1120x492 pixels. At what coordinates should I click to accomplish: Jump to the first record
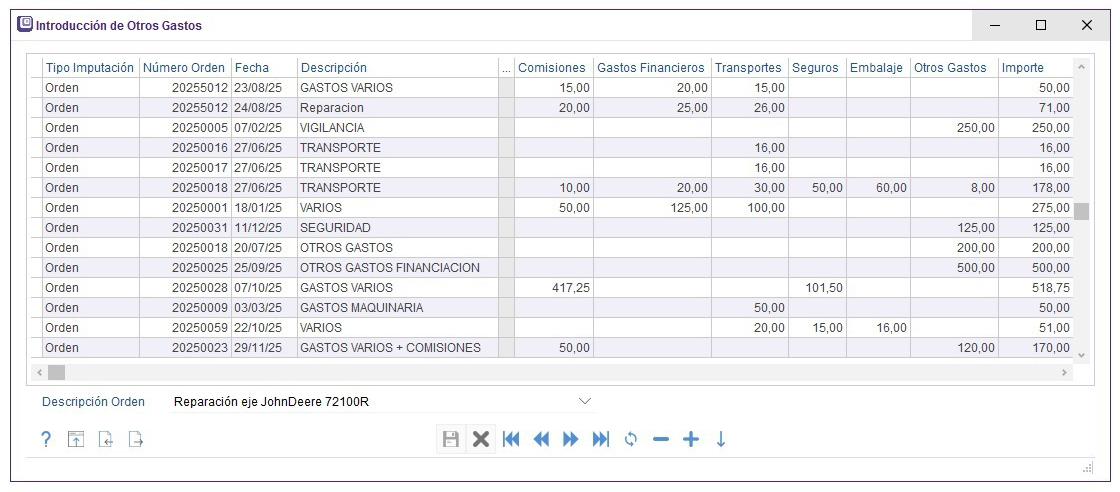pos(511,439)
